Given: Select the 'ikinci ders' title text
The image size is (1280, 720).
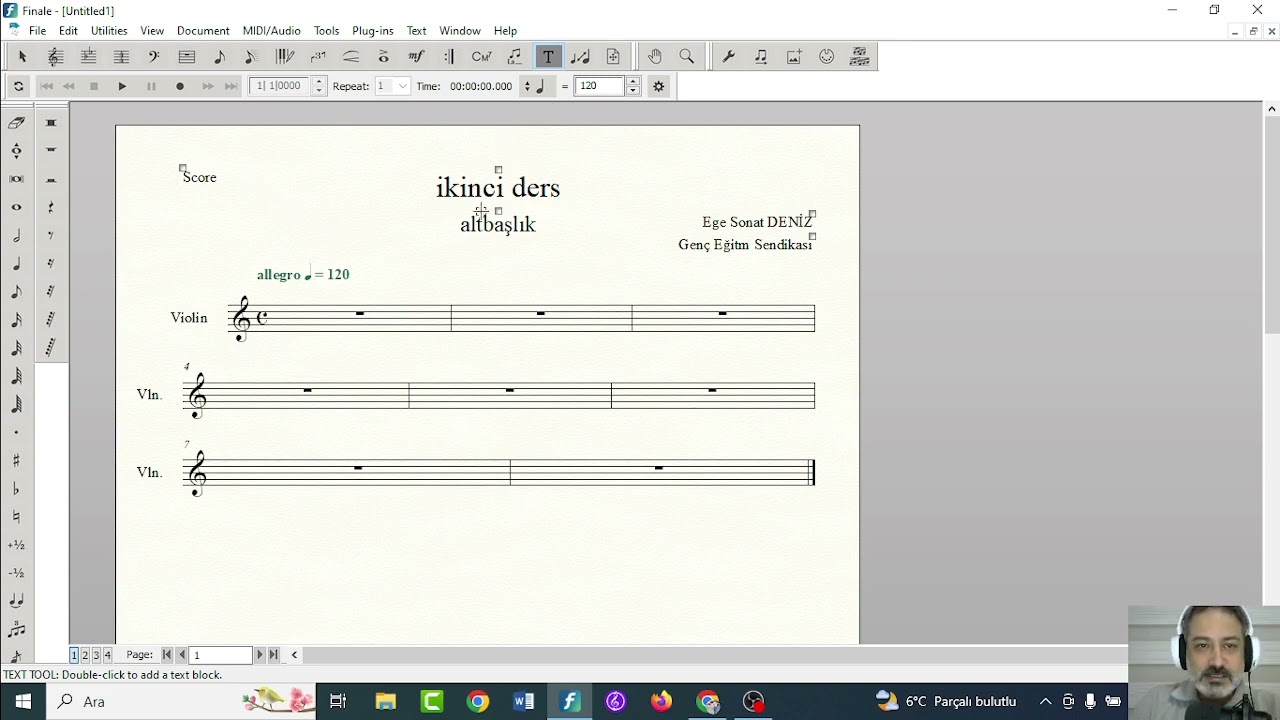Looking at the screenshot, I should pos(498,187).
